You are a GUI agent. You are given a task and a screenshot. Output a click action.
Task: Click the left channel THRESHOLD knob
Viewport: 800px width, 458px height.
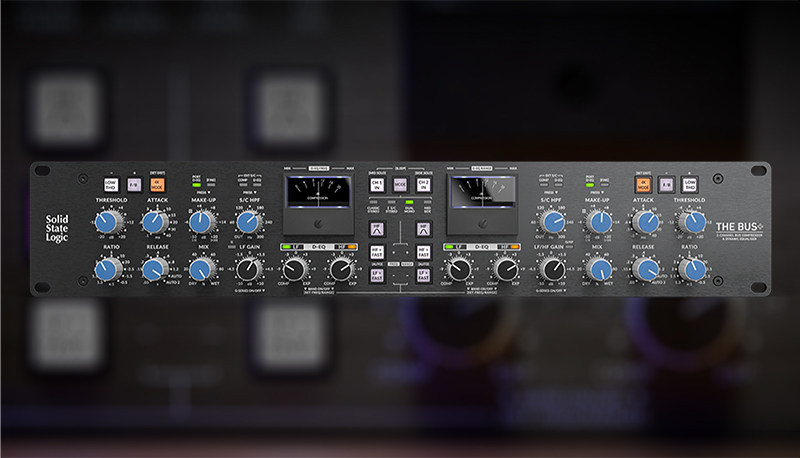108,222
